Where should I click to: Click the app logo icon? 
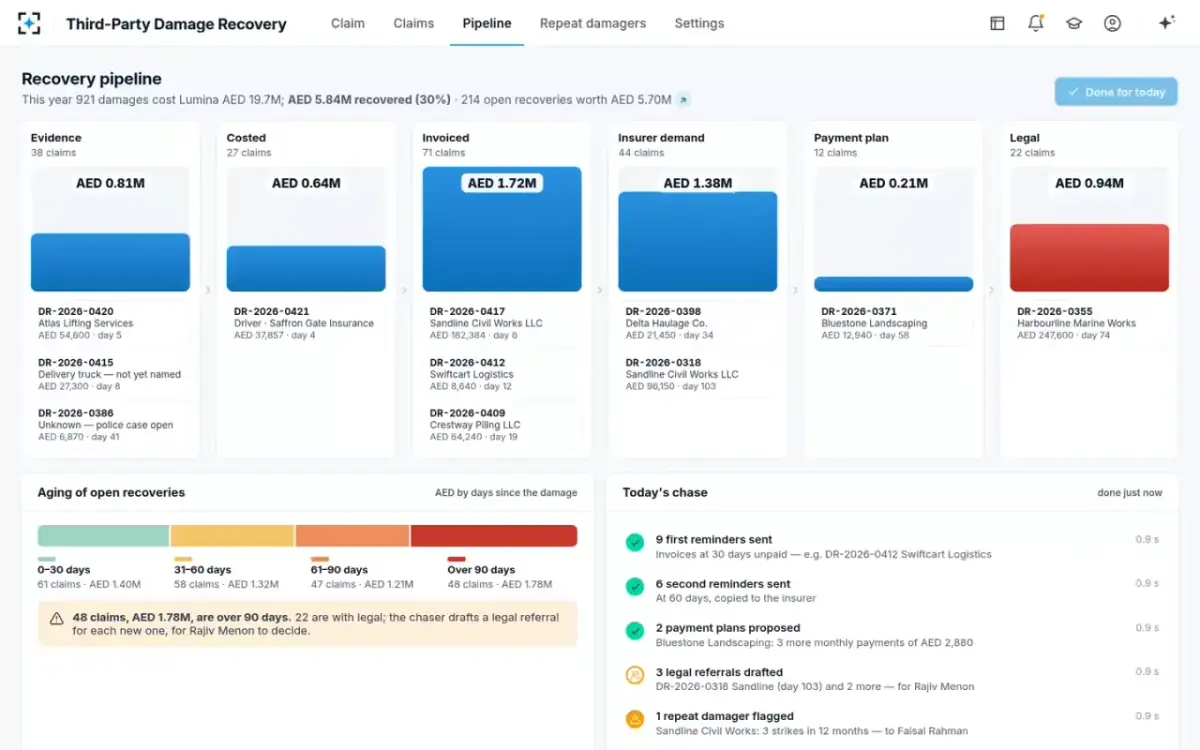pos(30,23)
